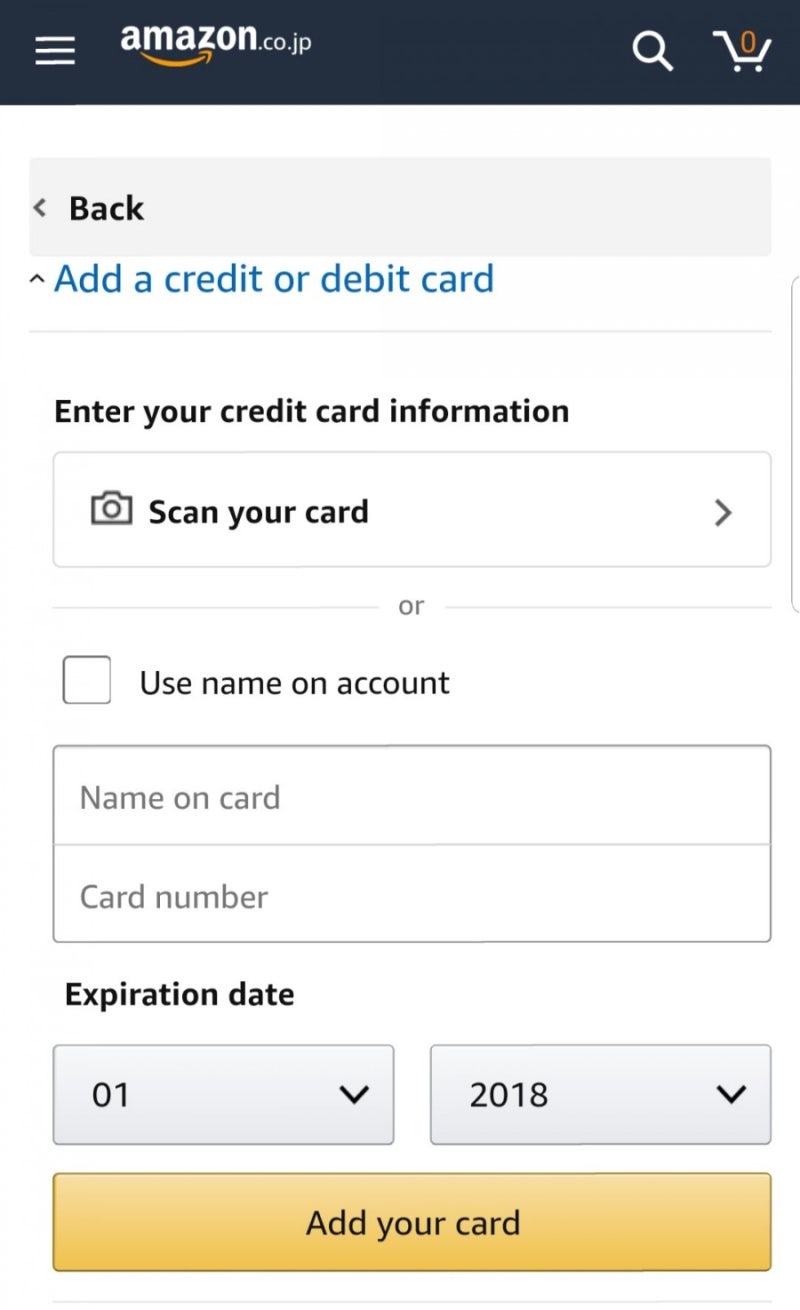Open the shopping cart icon
Viewport: 800px width, 1310px height.
[742, 50]
